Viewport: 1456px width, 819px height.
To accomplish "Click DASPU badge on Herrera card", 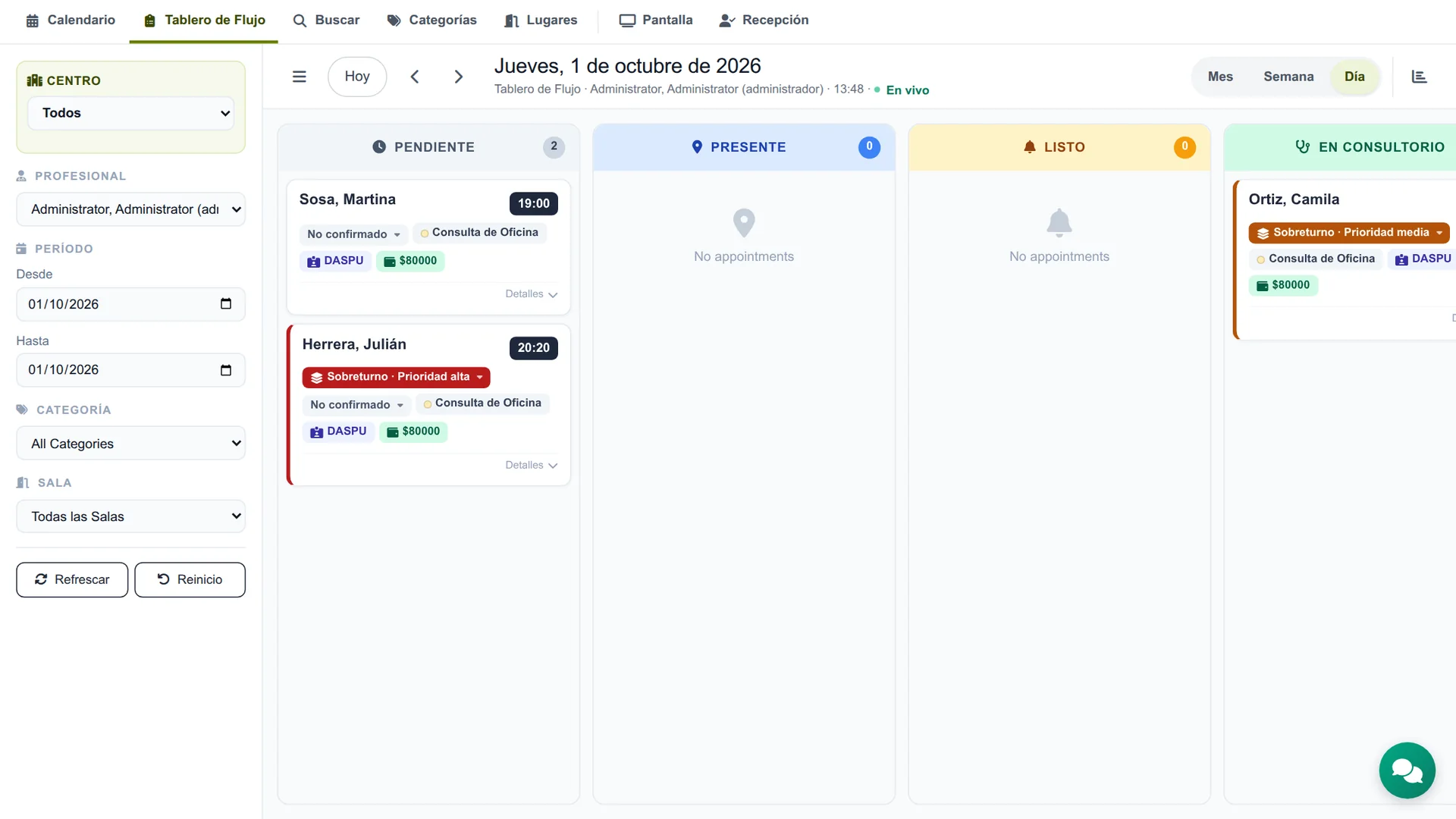I will click(x=338, y=431).
